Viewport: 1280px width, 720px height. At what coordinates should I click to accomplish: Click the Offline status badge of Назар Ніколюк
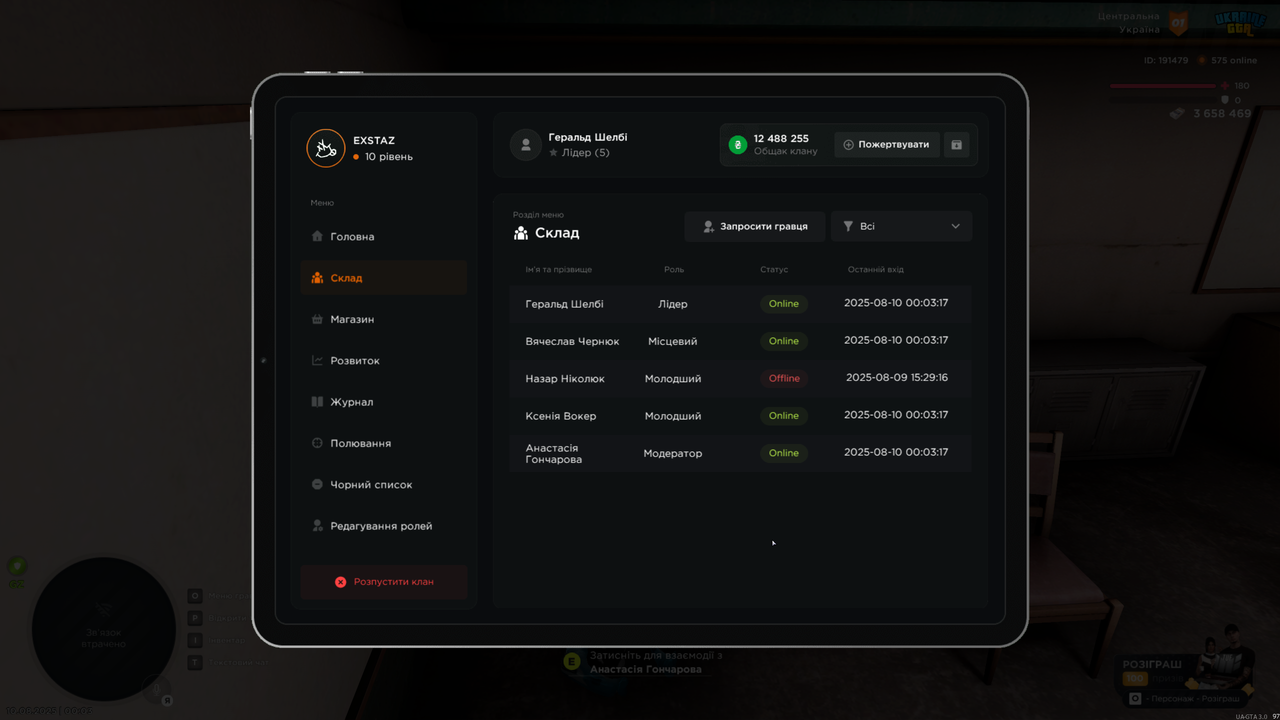(x=784, y=378)
